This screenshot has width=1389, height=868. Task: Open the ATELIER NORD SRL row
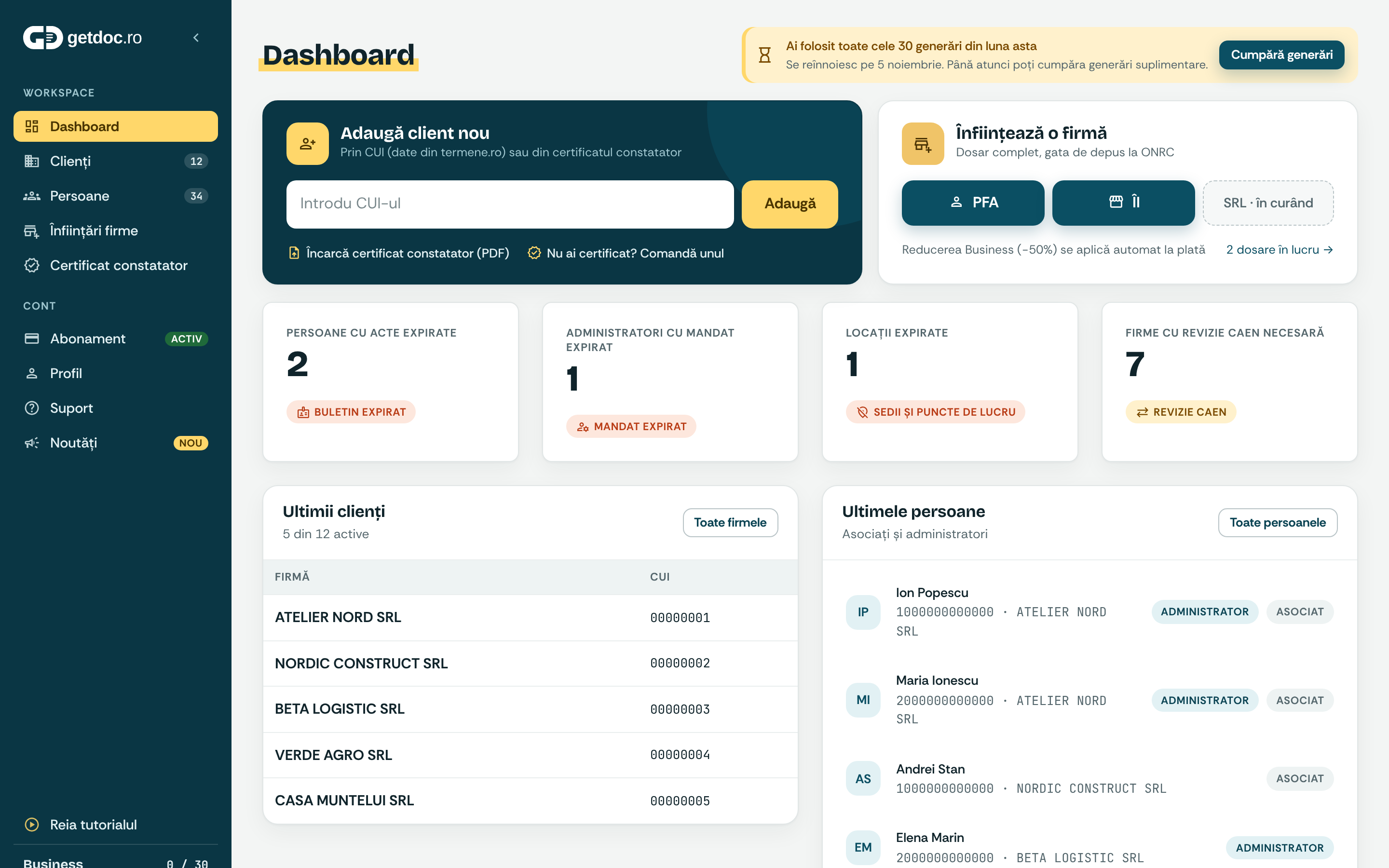pos(531,618)
